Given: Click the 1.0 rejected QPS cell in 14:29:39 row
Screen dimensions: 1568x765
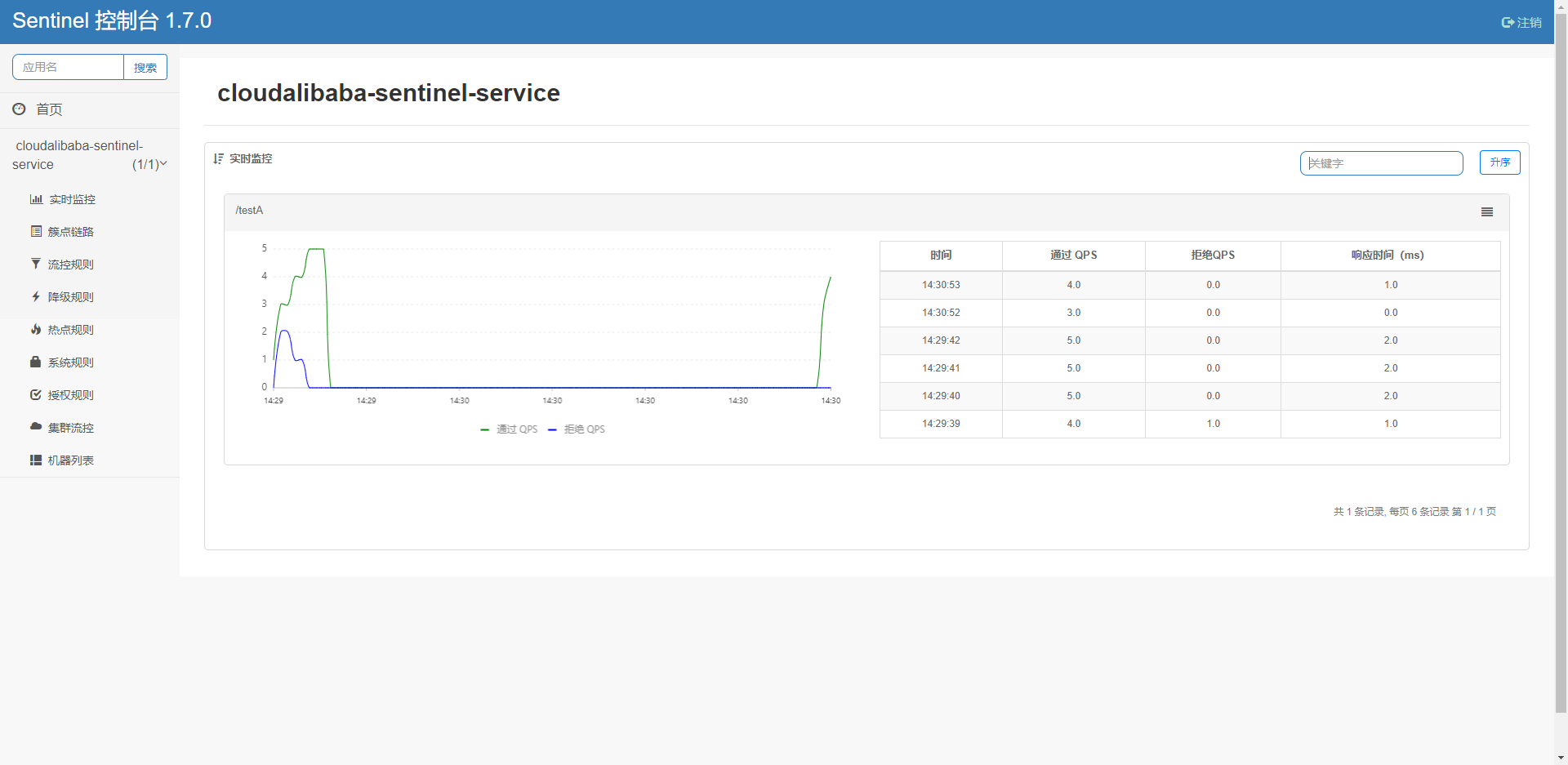Looking at the screenshot, I should [x=1213, y=424].
